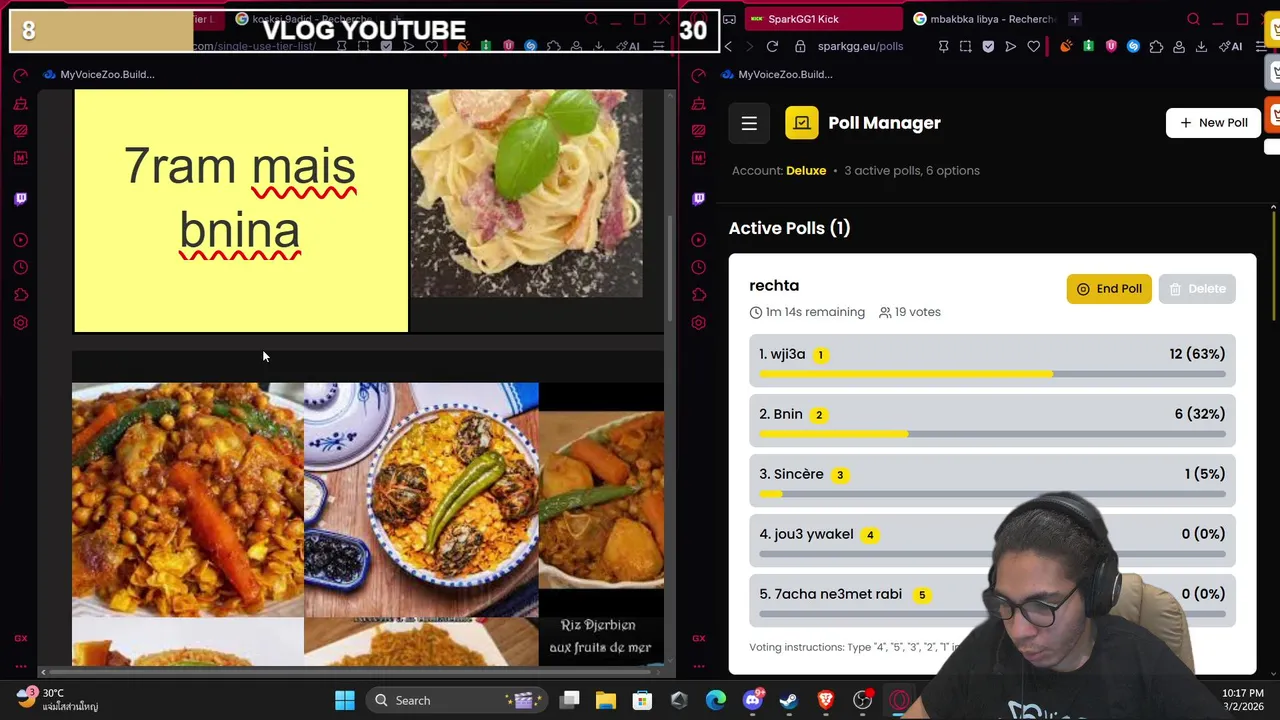
Task: Create a poll with the New Poll button
Action: tap(1213, 123)
